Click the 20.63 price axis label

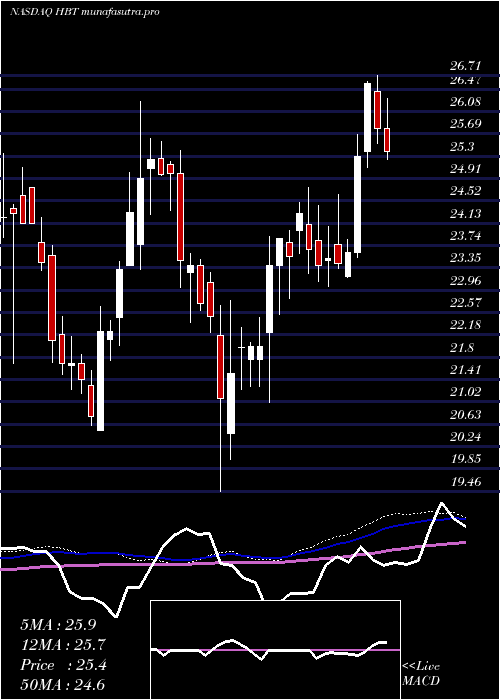[465, 415]
